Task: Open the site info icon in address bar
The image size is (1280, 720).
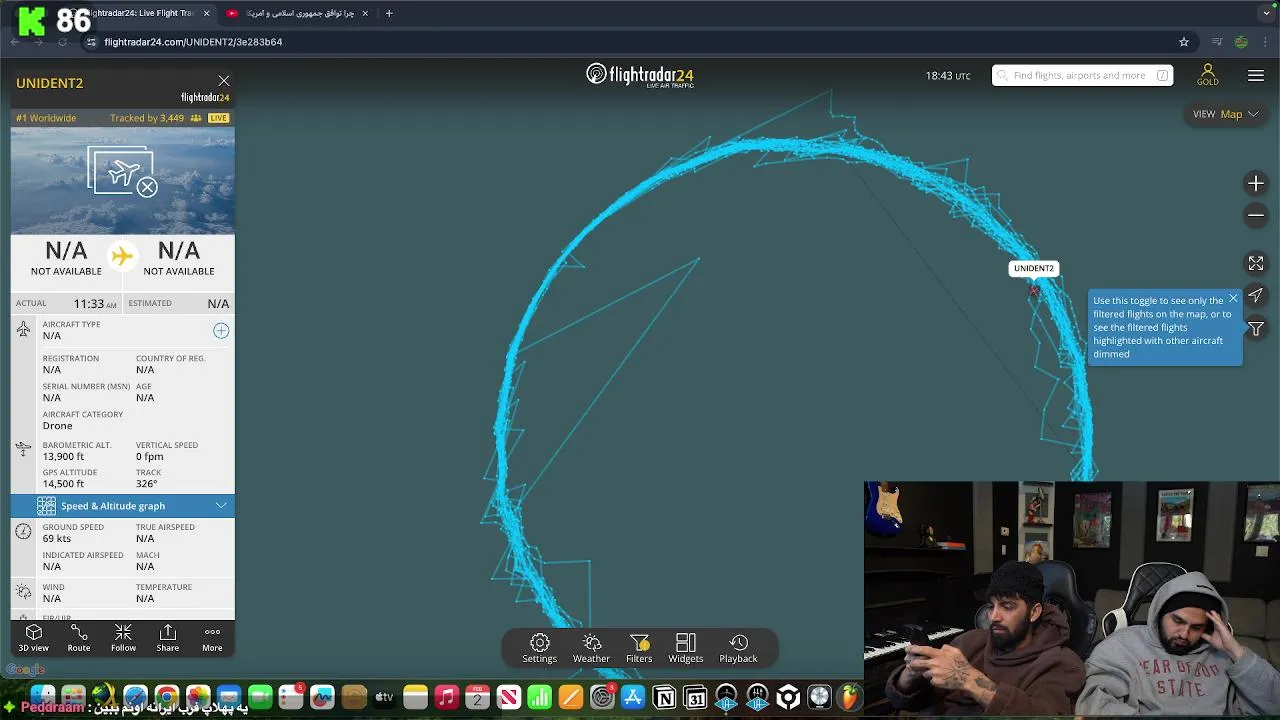Action: click(x=91, y=42)
